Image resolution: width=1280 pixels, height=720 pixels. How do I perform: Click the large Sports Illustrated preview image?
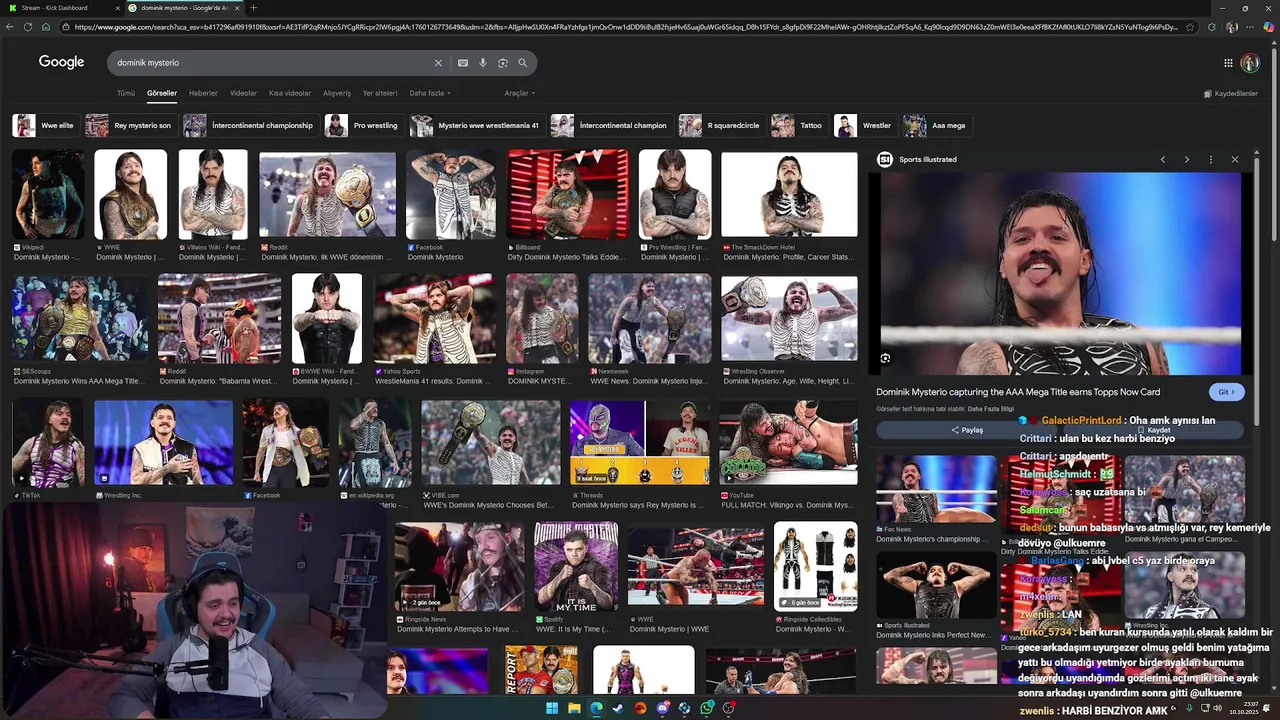[1060, 274]
